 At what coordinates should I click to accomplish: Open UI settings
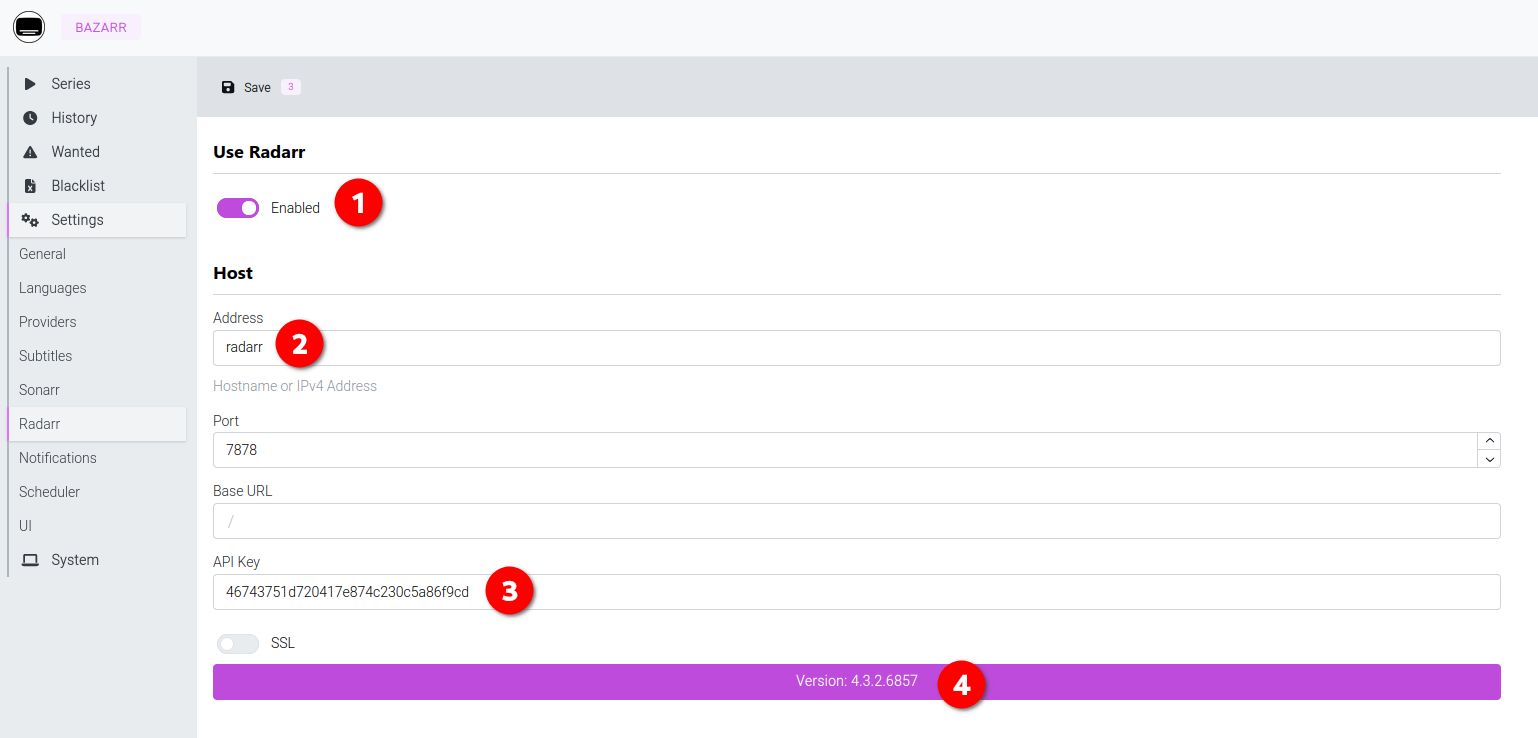pyautogui.click(x=97, y=526)
